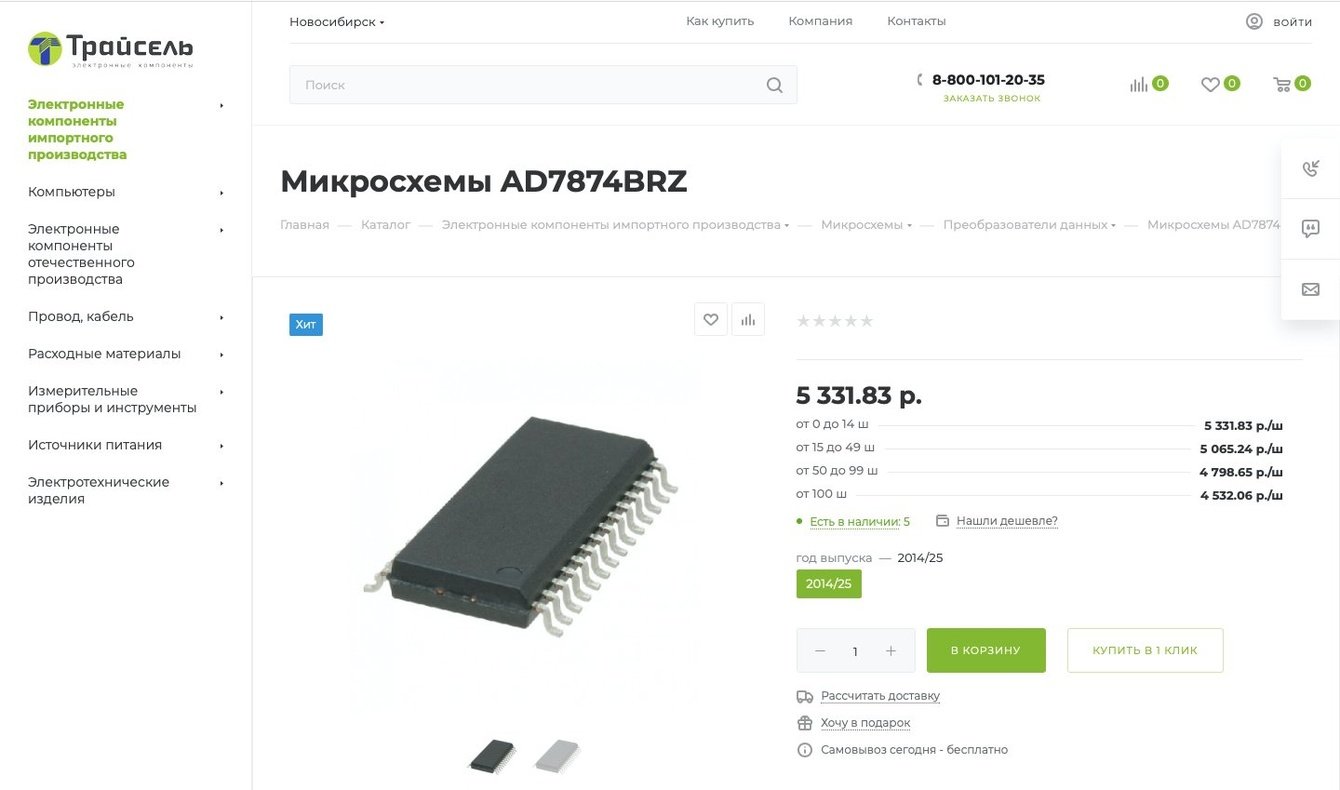
Task: Increase quantity with plus button
Action: point(891,651)
